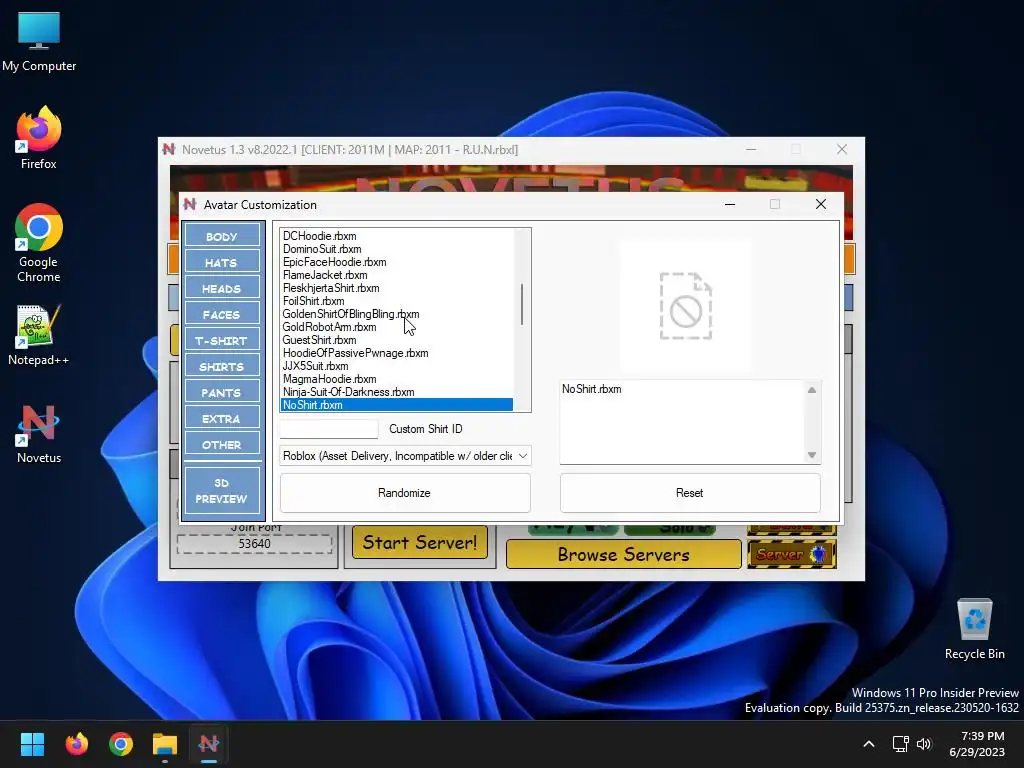Open the OTHER category tab

pyautogui.click(x=222, y=445)
